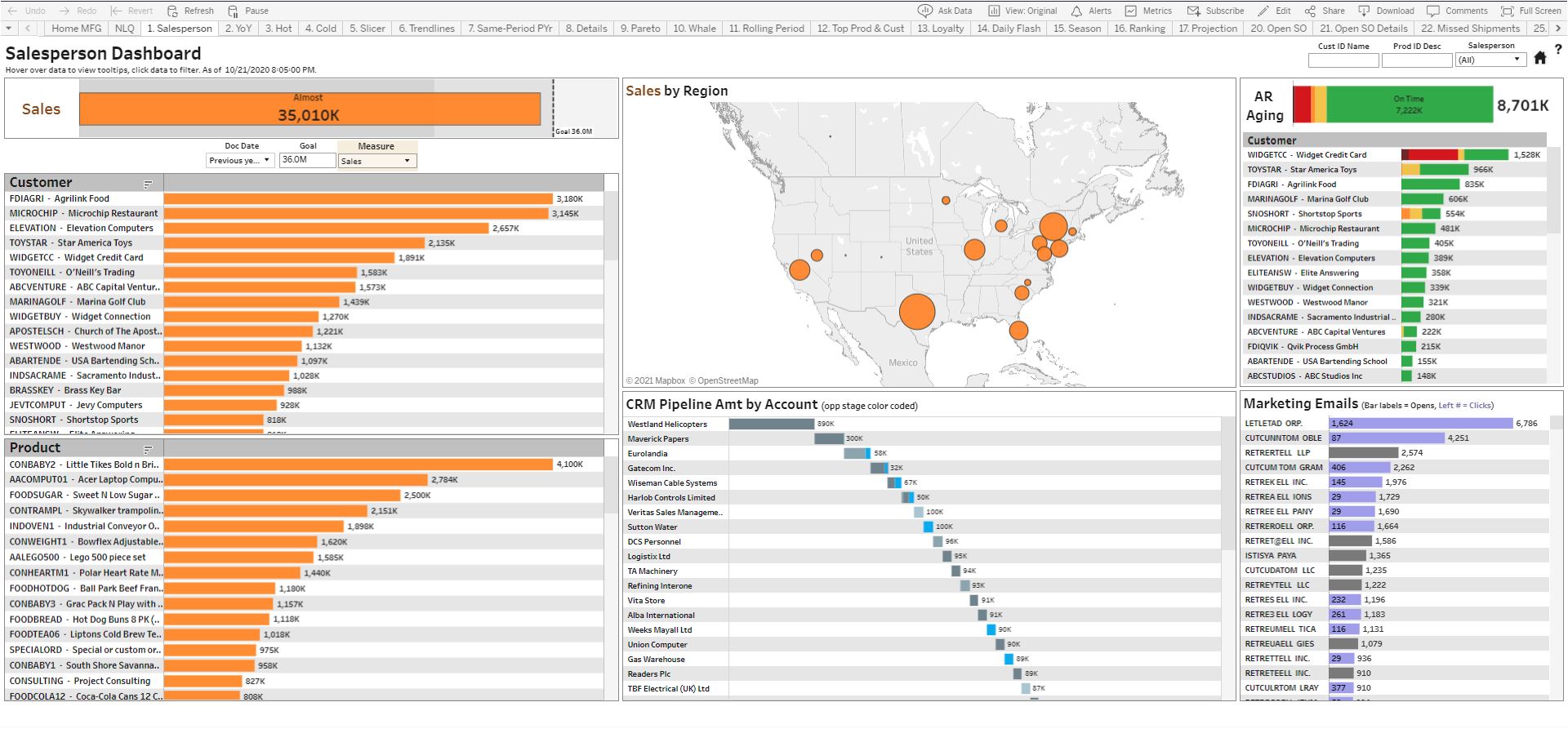Show next tabs with right chevron
Screen dimensions: 1568x729
pos(1558,28)
